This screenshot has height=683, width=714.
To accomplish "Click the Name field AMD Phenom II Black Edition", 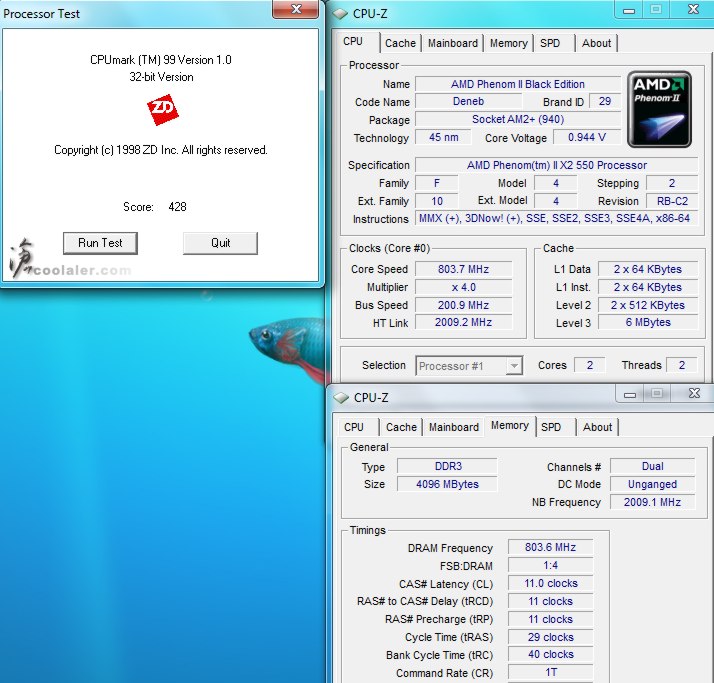I will [x=518, y=84].
